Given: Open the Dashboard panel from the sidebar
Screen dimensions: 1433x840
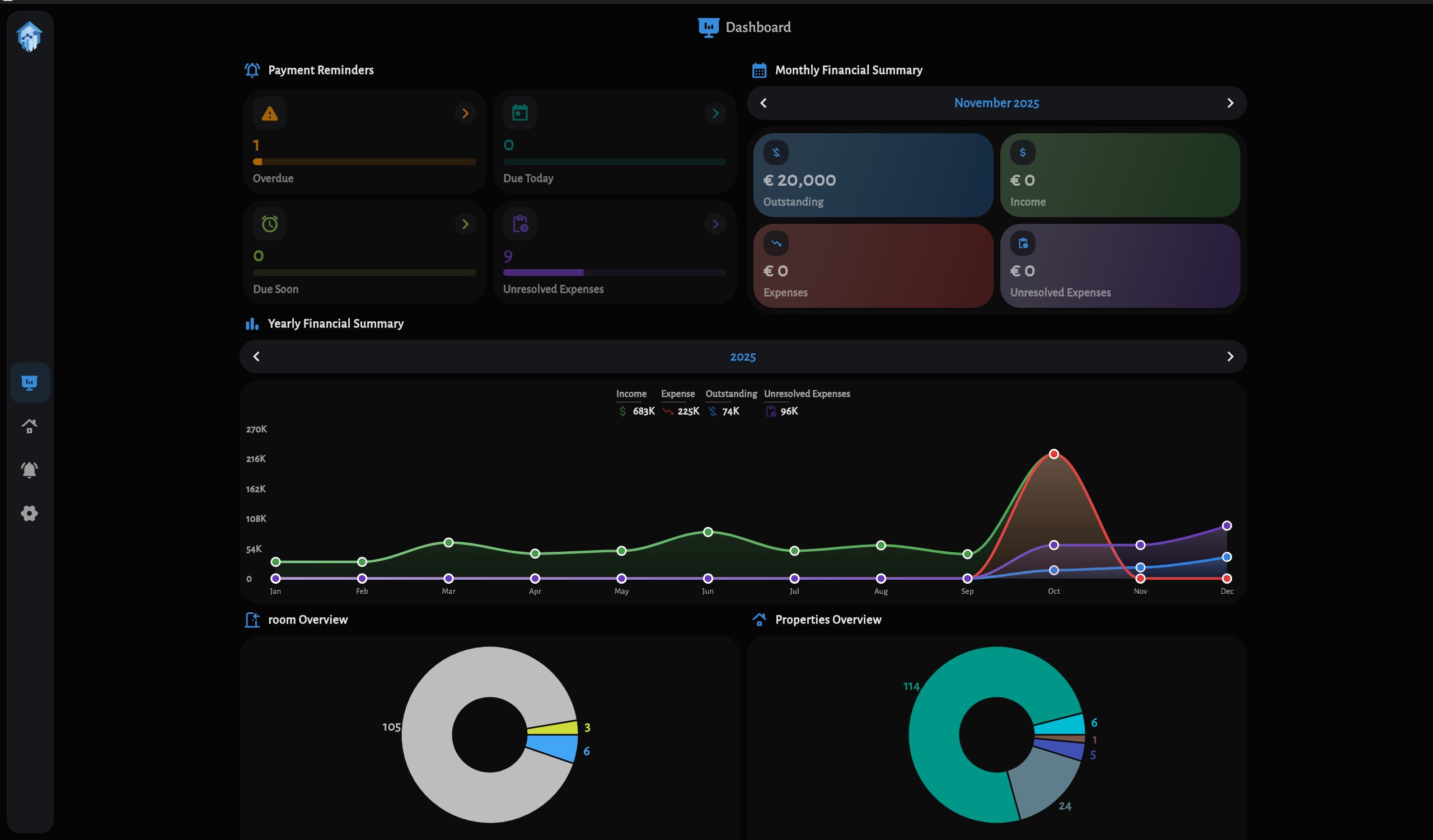Looking at the screenshot, I should click(29, 382).
